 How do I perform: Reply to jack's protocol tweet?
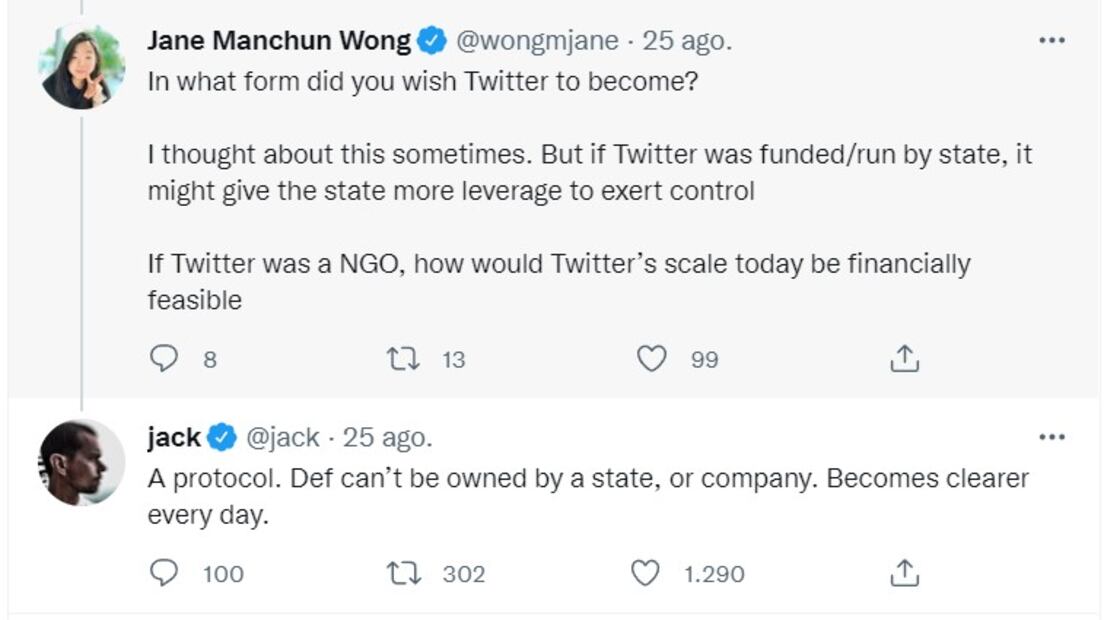point(164,573)
